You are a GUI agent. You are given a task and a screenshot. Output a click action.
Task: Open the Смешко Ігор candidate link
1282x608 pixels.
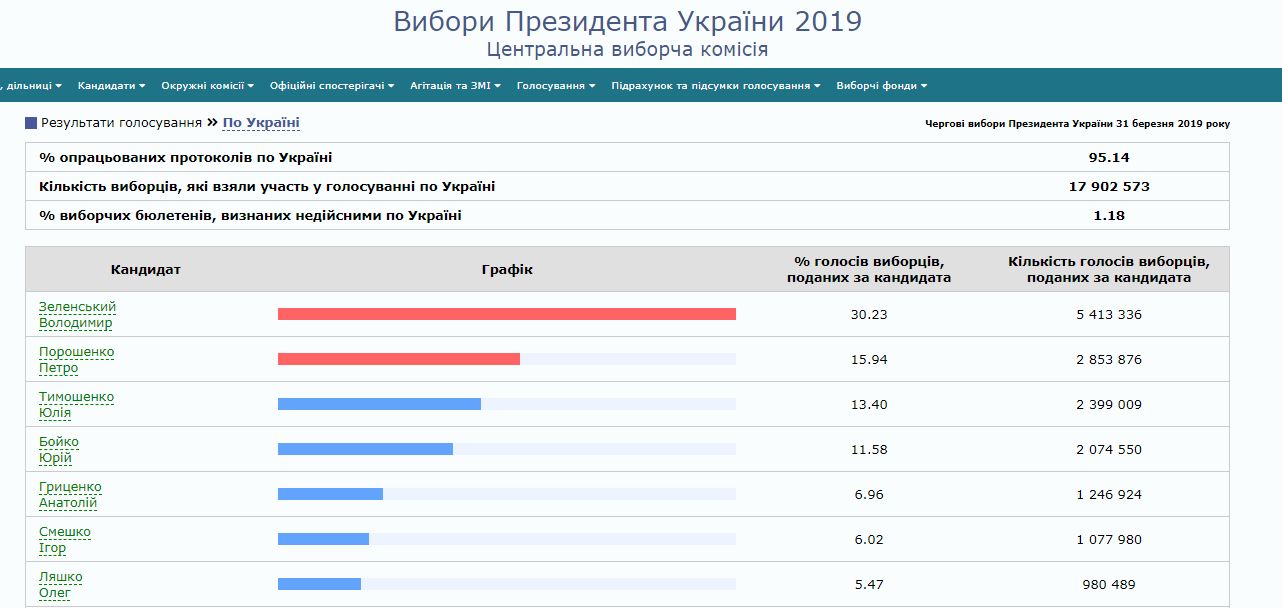(x=64, y=540)
